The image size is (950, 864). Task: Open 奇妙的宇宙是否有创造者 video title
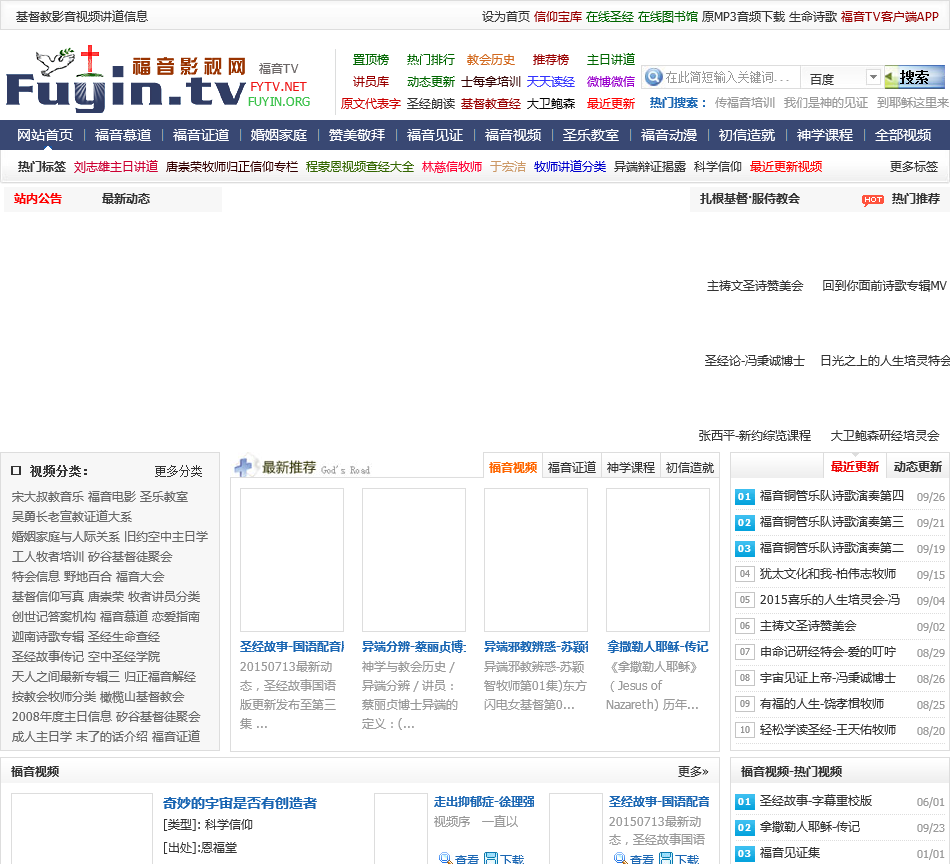pyautogui.click(x=240, y=803)
